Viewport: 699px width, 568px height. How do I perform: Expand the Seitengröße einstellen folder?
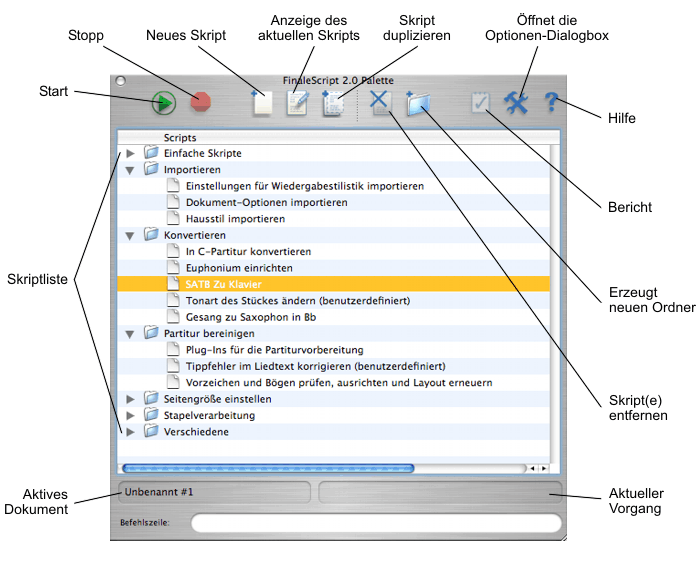[x=130, y=399]
